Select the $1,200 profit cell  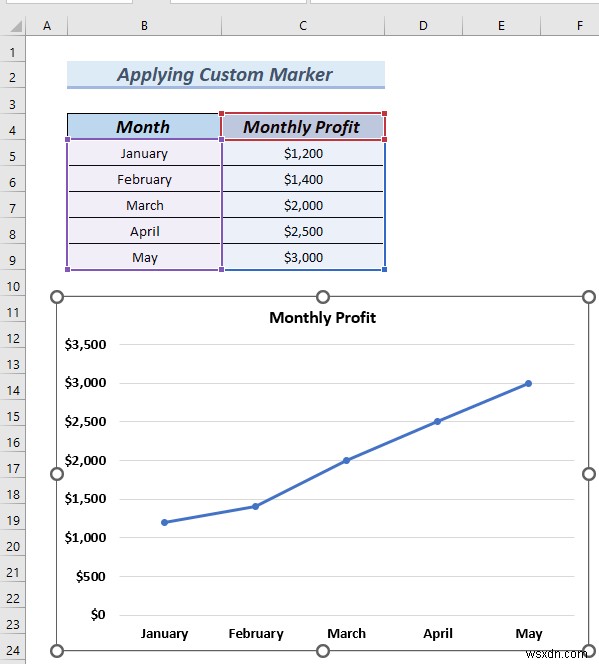click(x=303, y=153)
